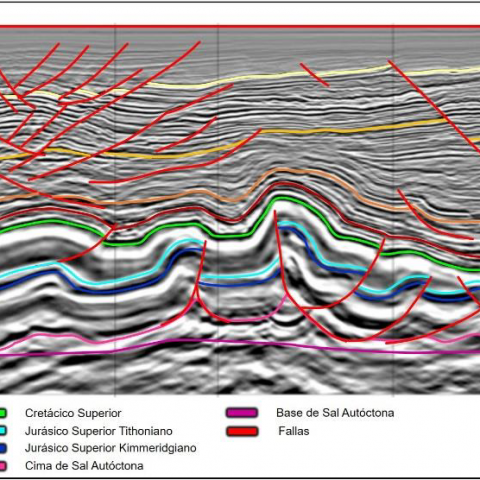This screenshot has width=480, height=480.
Task: Click the magenta base of salt horizon line
Action: tap(240, 342)
